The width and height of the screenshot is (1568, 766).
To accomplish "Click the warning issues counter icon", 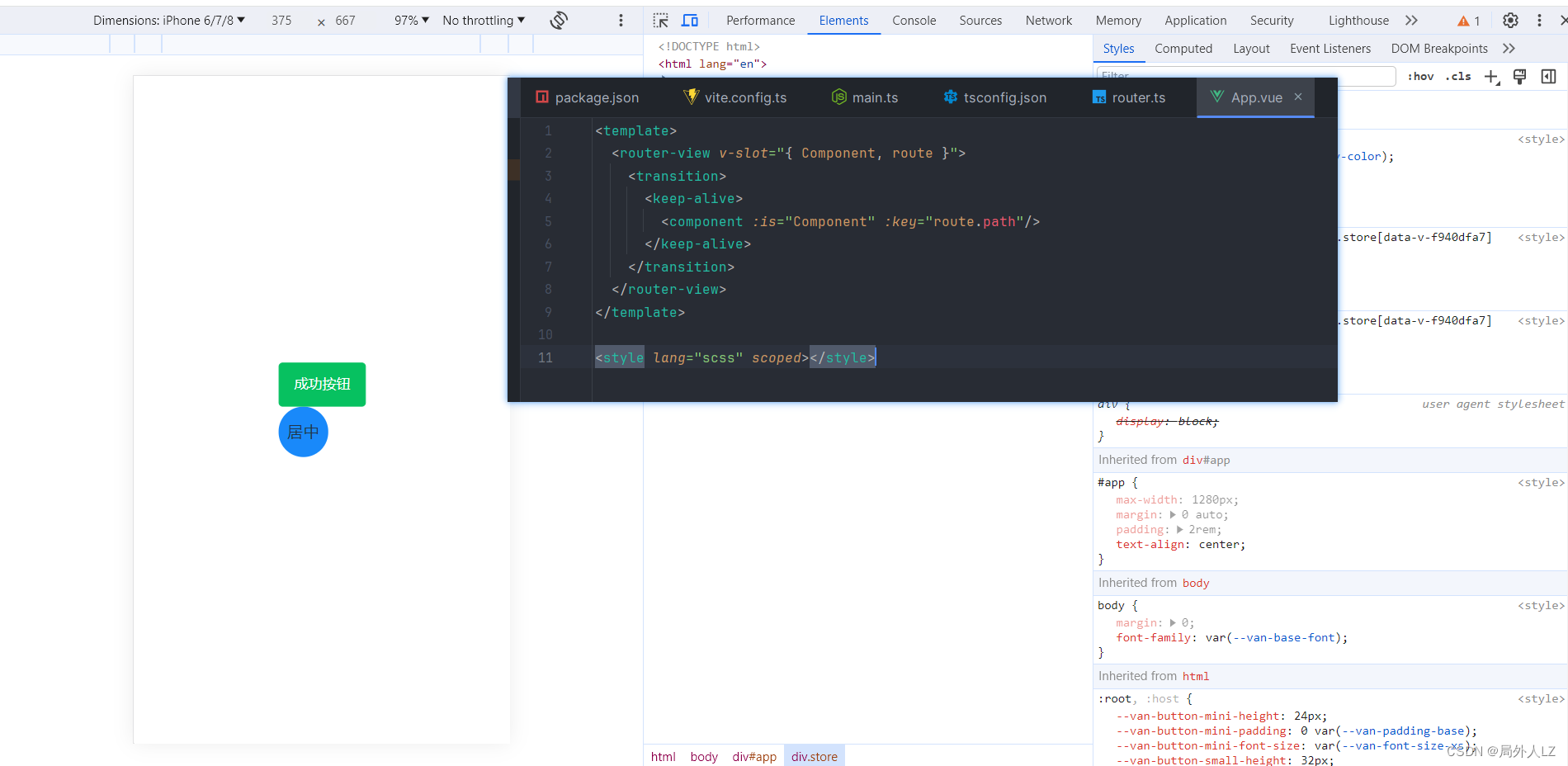I will point(1468,21).
